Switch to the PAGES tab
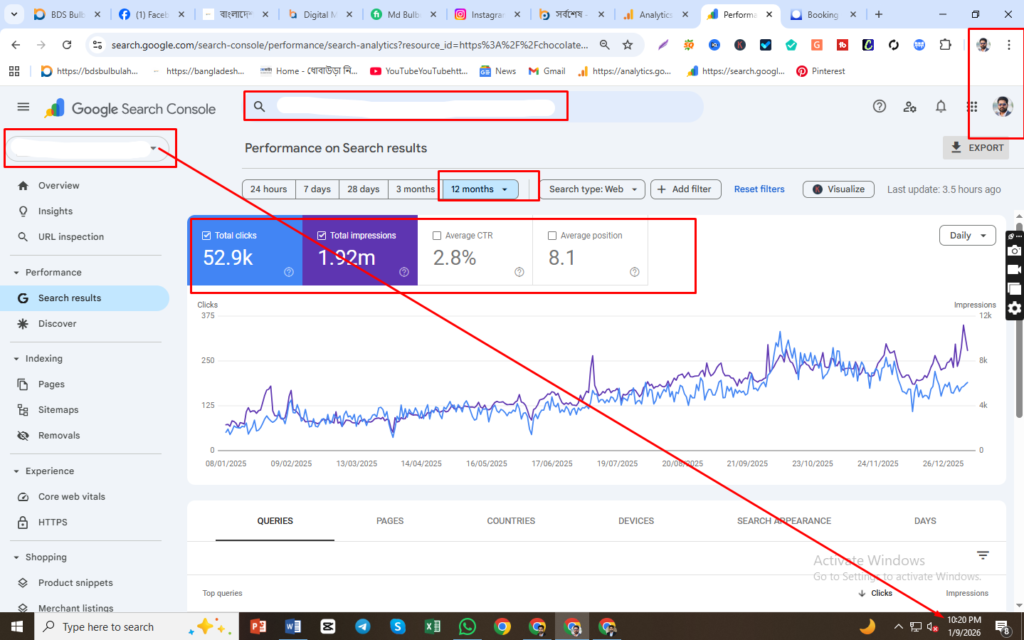Screen dimensions: 1024x640 click(389, 521)
